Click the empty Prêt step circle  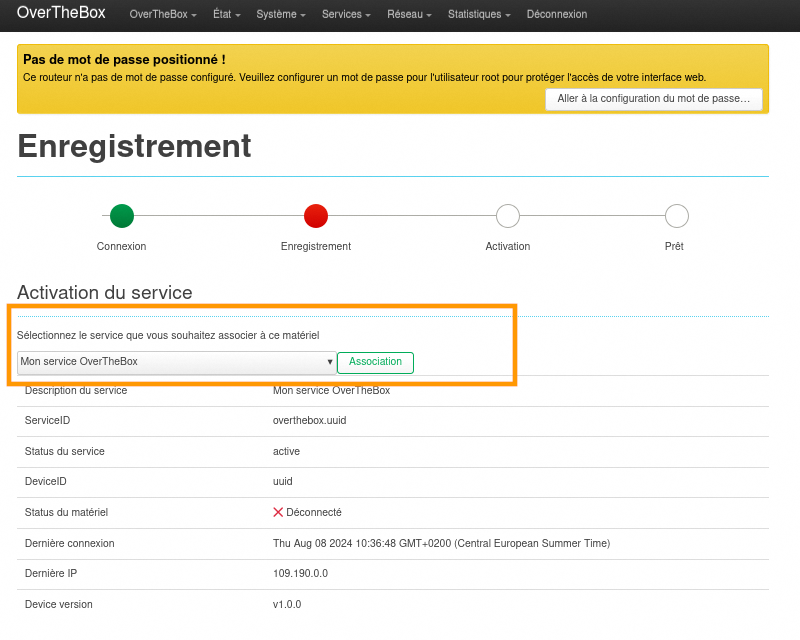pos(677,216)
